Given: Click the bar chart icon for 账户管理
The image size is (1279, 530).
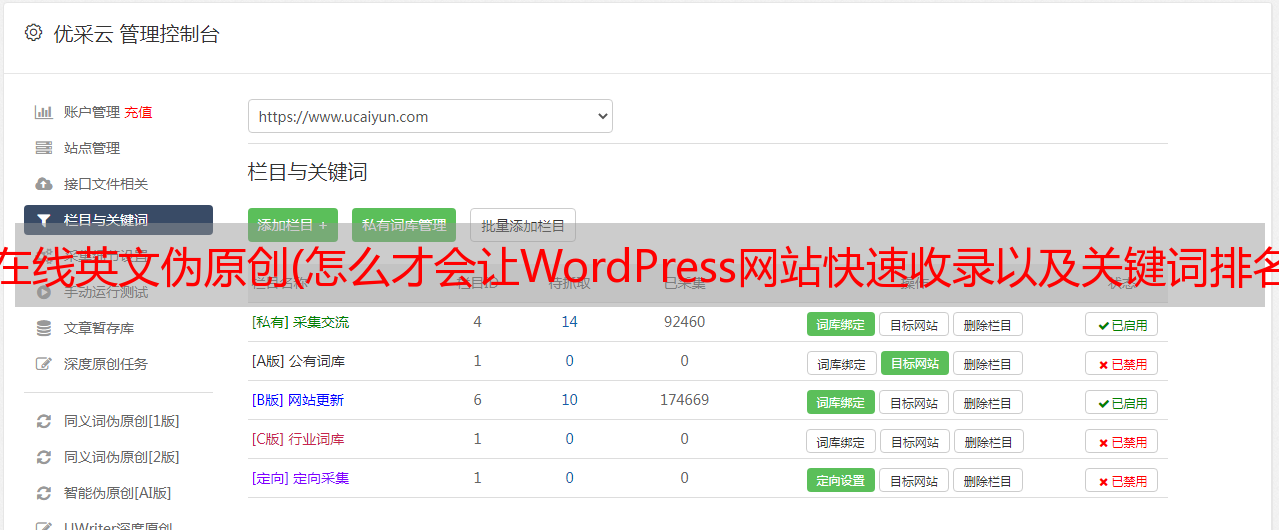Looking at the screenshot, I should tap(44, 112).
